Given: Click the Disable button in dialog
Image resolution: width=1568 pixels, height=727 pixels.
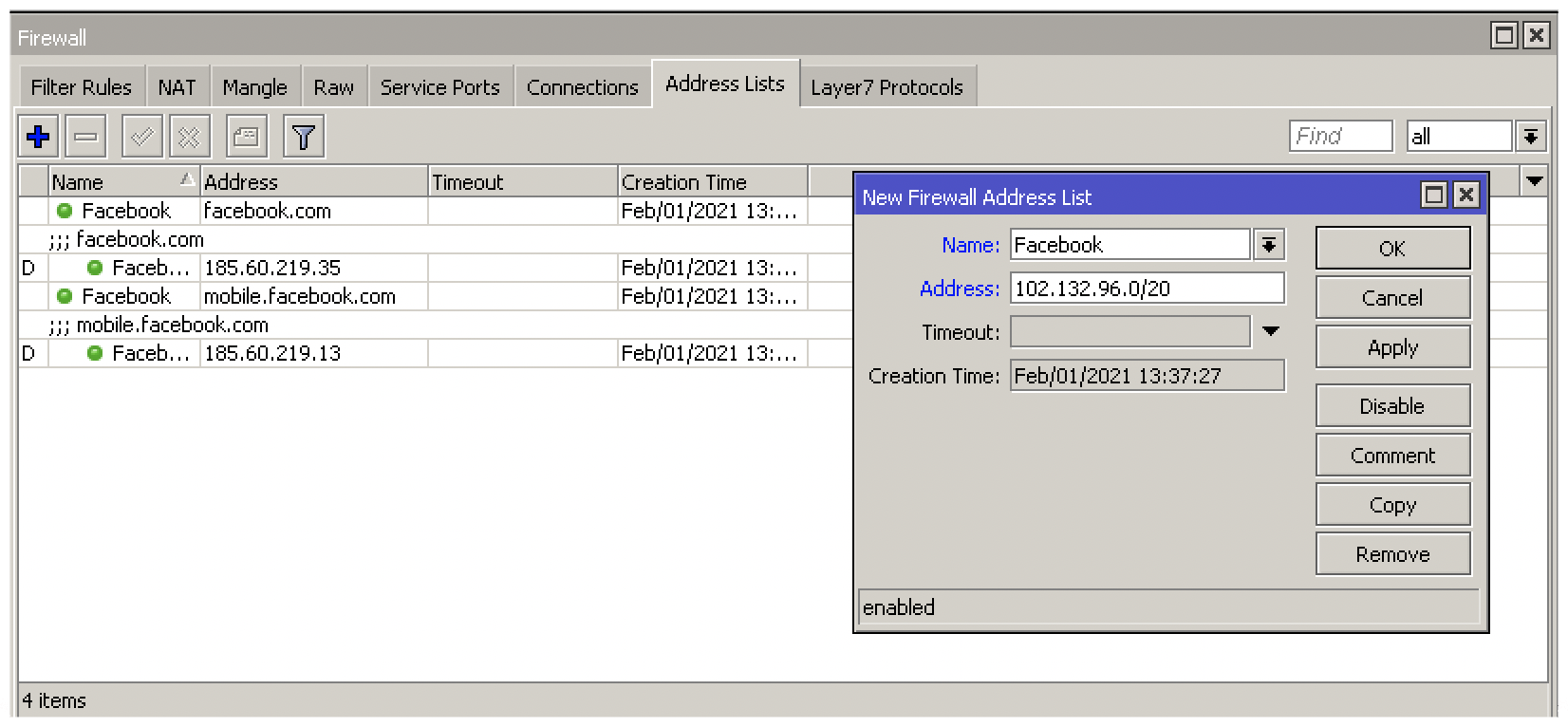Looking at the screenshot, I should pos(1392,406).
